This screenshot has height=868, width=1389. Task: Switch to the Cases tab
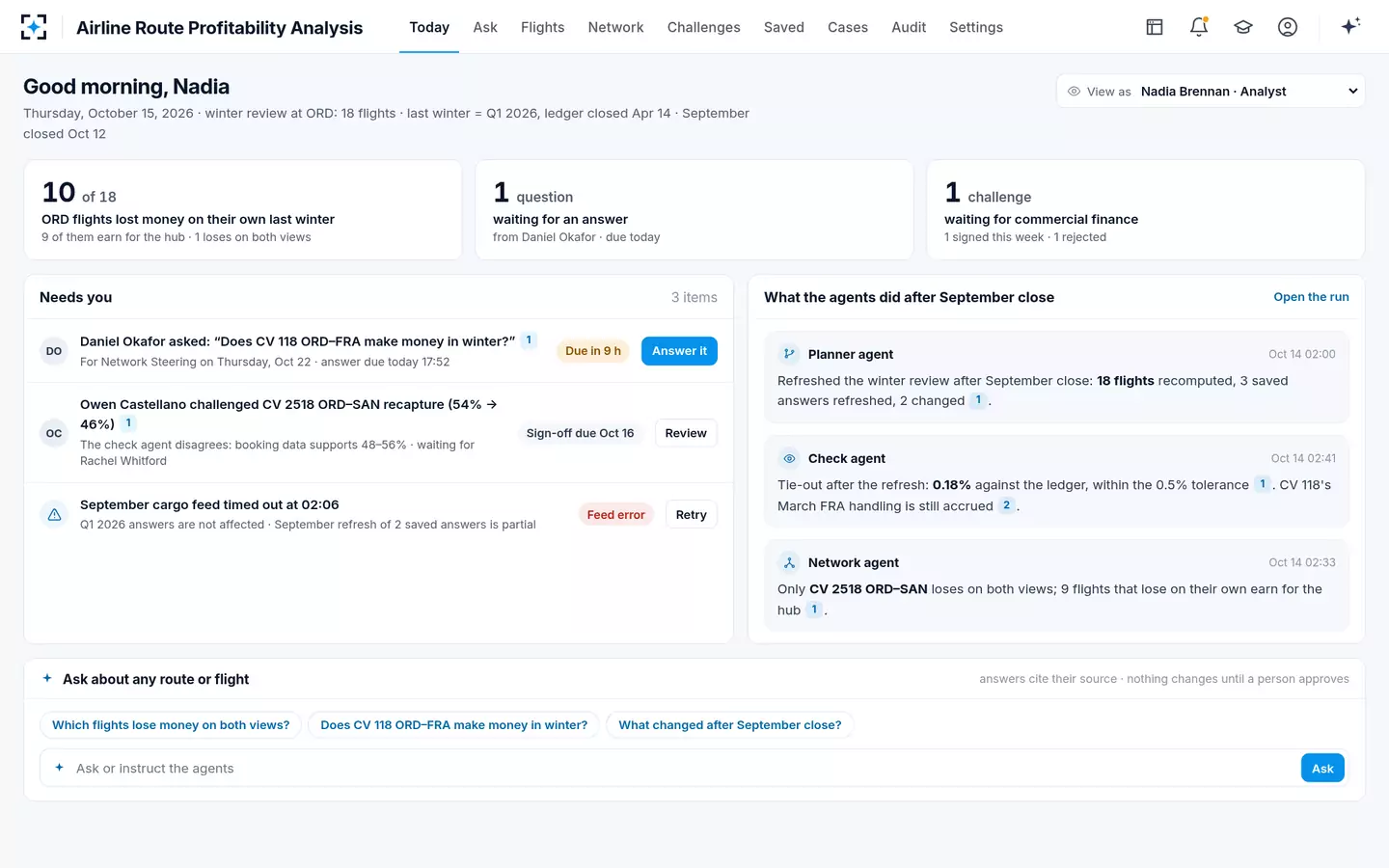(x=848, y=27)
